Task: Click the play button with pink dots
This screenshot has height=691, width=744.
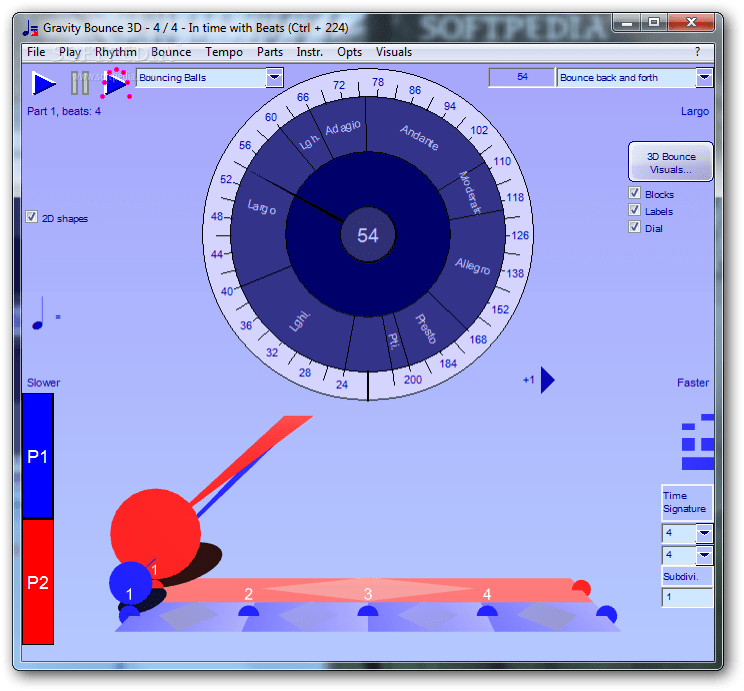Action: [x=116, y=84]
